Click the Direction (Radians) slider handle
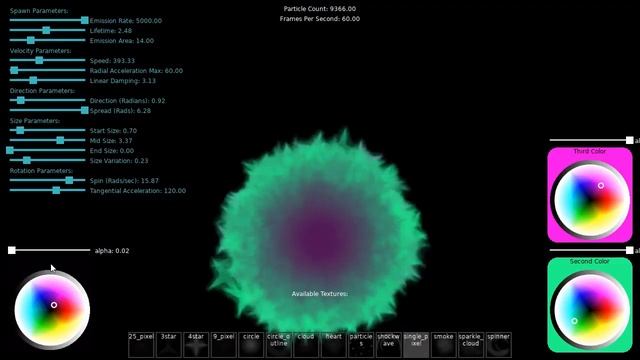 tap(21, 100)
